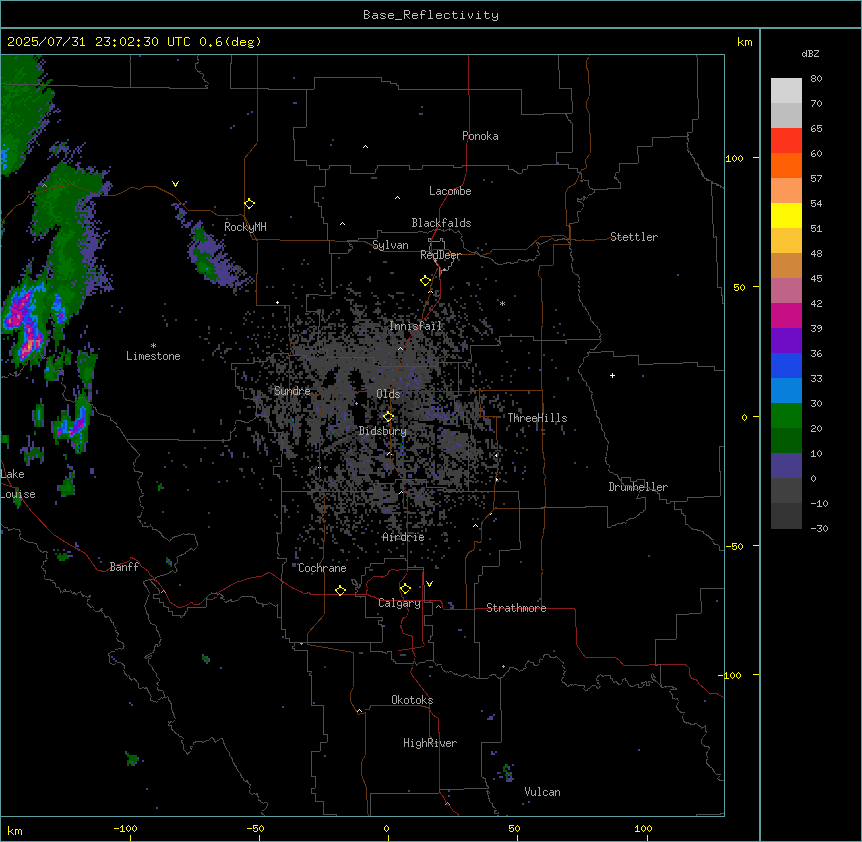Click the Didsbury town label
Image resolution: width=862 pixels, height=842 pixels.
coord(383,431)
